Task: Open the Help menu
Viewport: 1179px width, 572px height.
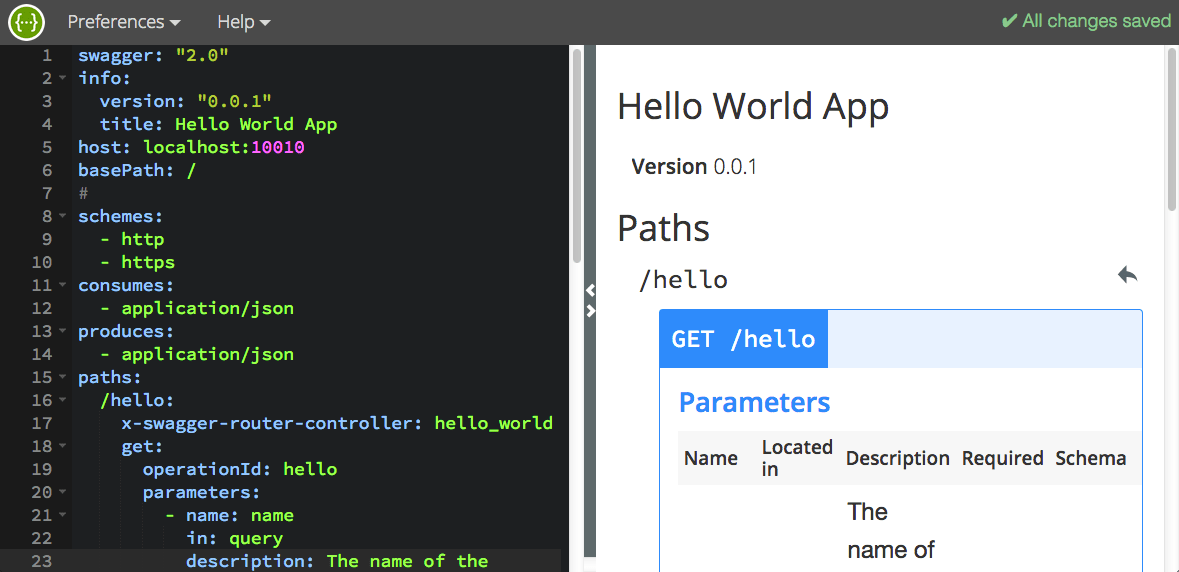Action: point(244,23)
